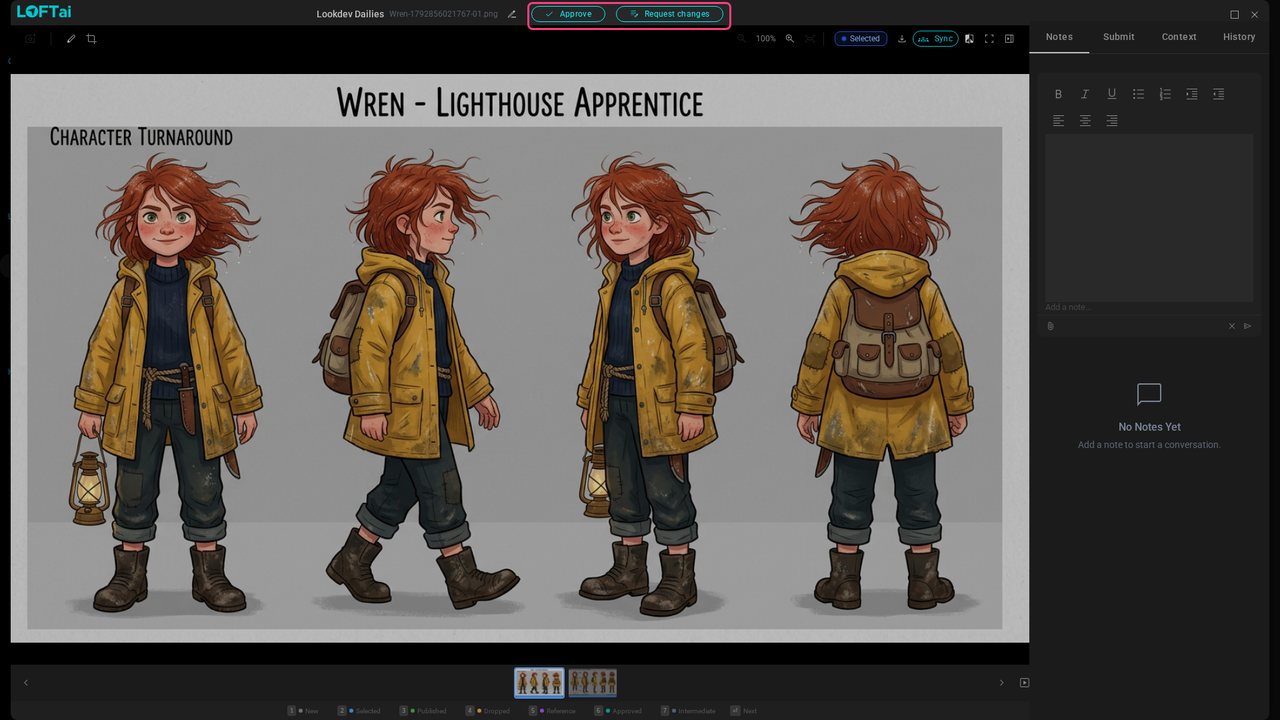This screenshot has height=720, width=1280.
Task: Click the LOFTai logo
Action: 44,12
